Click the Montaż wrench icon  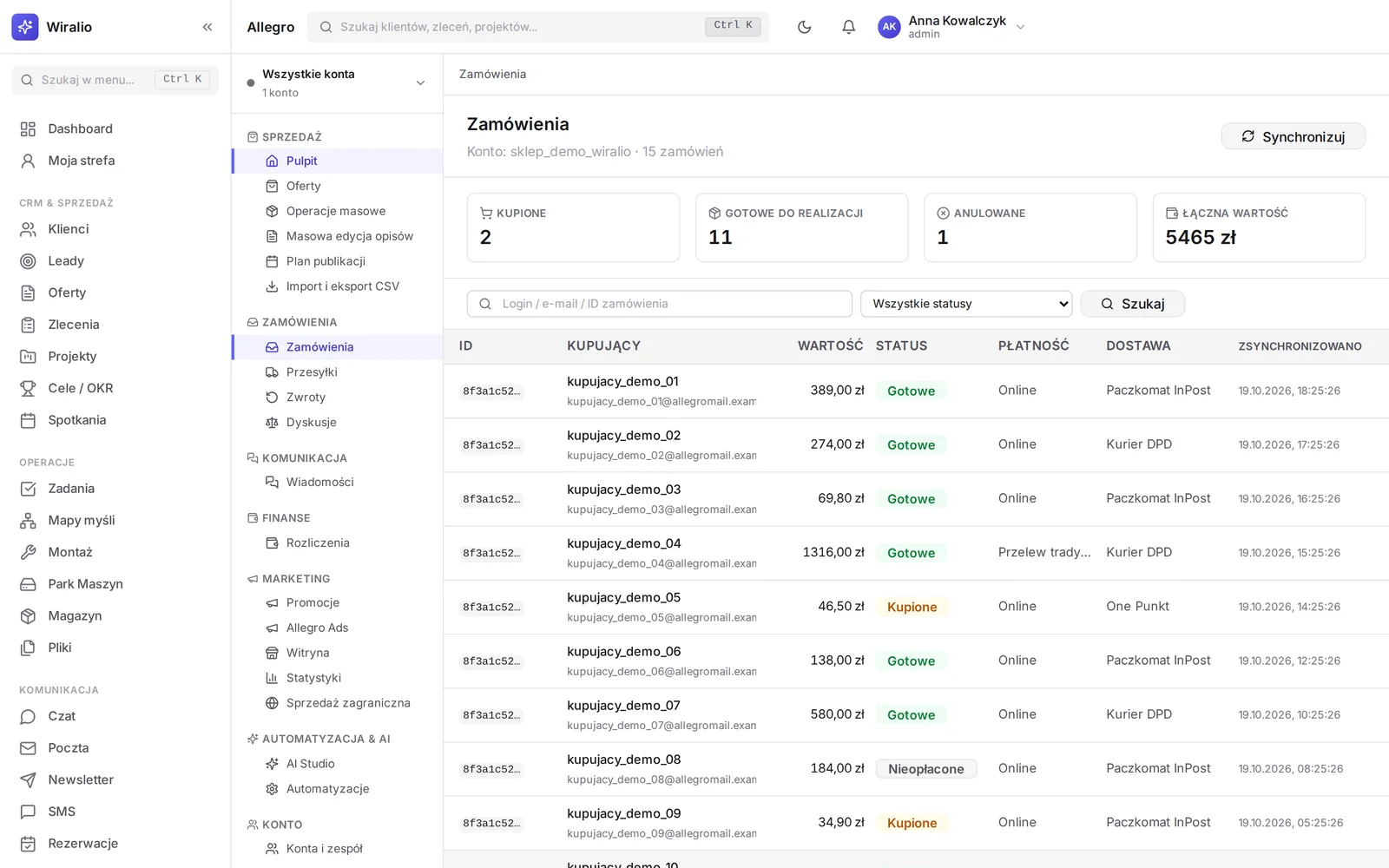click(x=28, y=552)
